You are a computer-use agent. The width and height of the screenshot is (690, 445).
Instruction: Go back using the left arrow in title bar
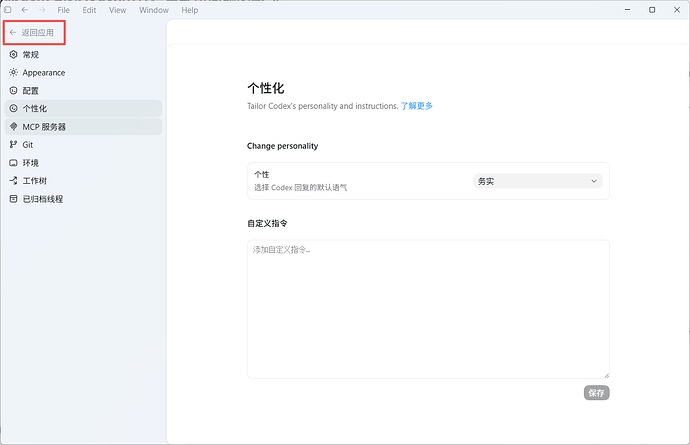25,10
